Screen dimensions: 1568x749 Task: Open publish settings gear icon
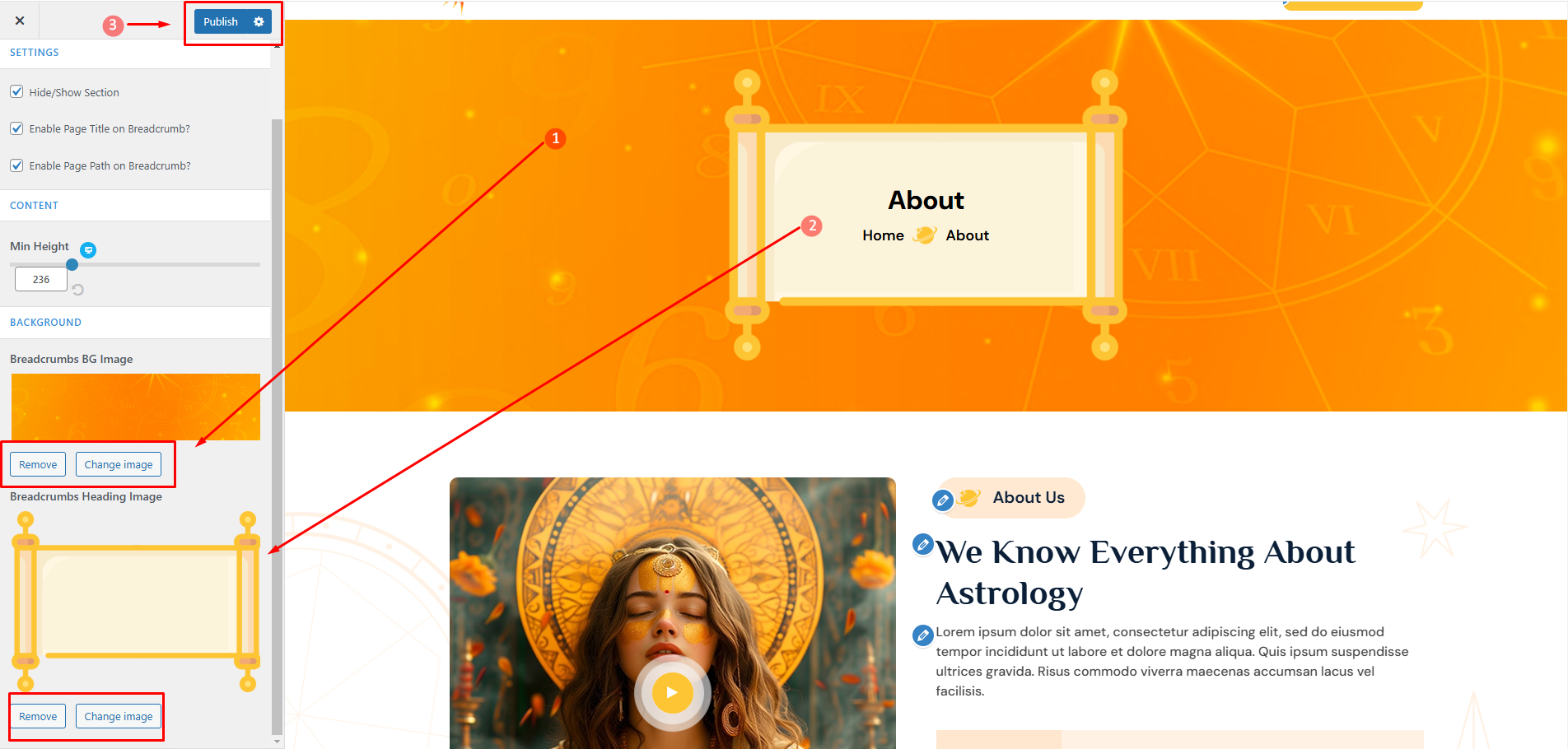click(x=259, y=22)
